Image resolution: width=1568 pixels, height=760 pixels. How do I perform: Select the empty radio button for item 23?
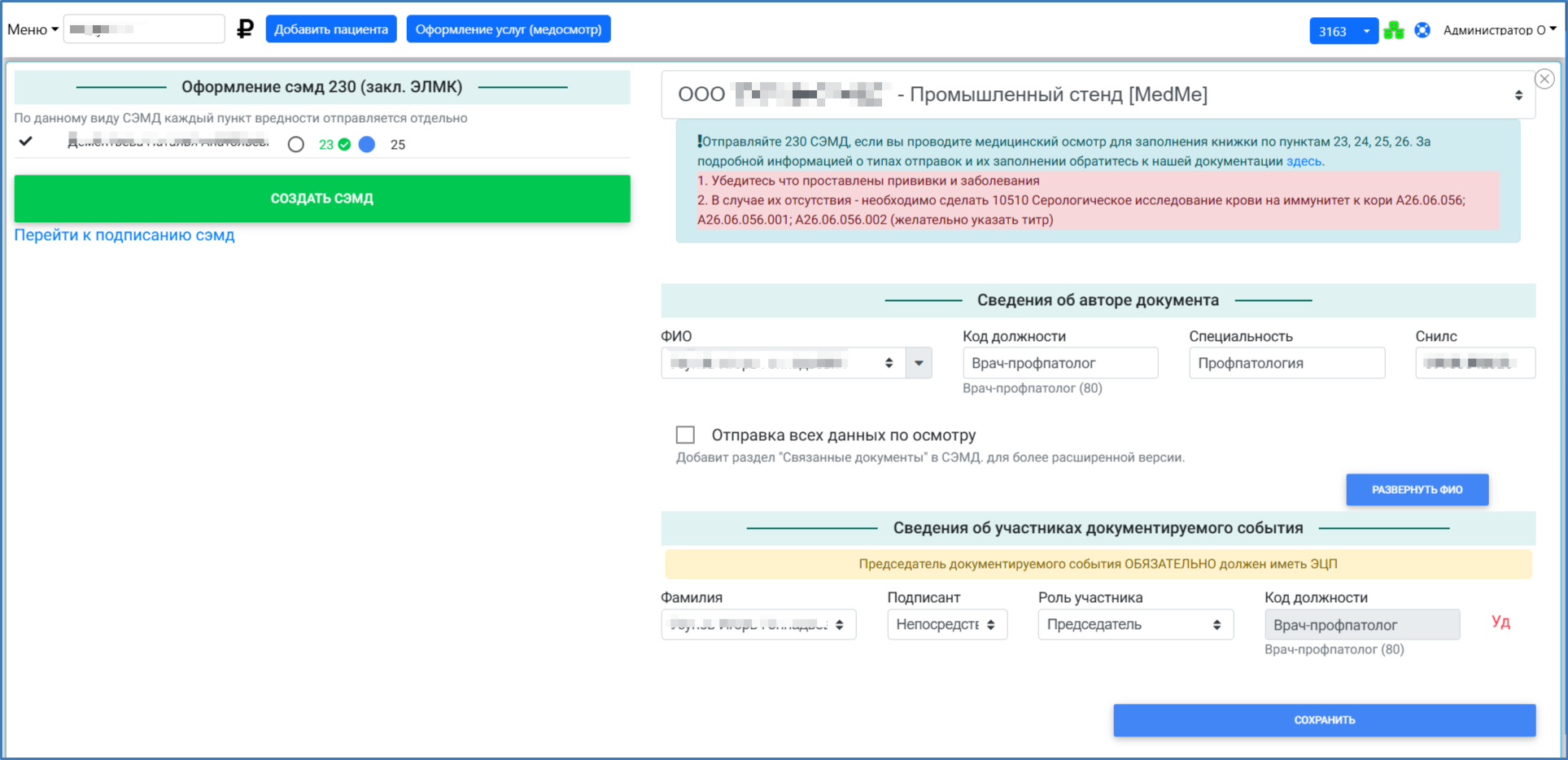[296, 144]
